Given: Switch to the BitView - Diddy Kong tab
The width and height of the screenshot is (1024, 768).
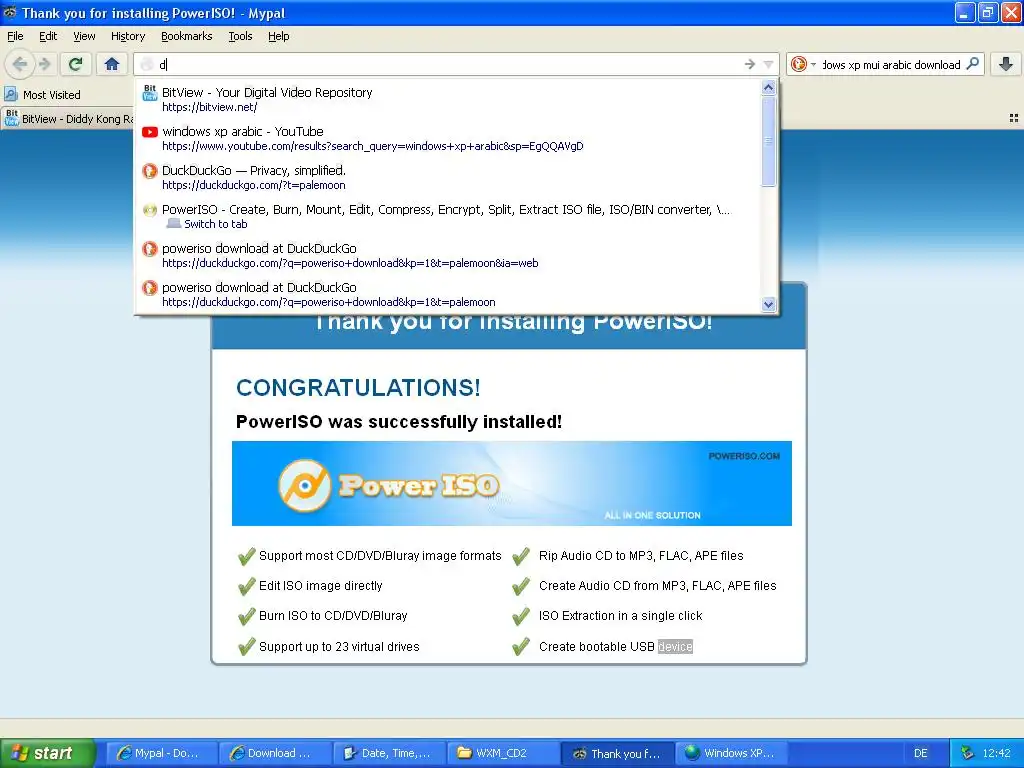Looking at the screenshot, I should click(x=68, y=118).
